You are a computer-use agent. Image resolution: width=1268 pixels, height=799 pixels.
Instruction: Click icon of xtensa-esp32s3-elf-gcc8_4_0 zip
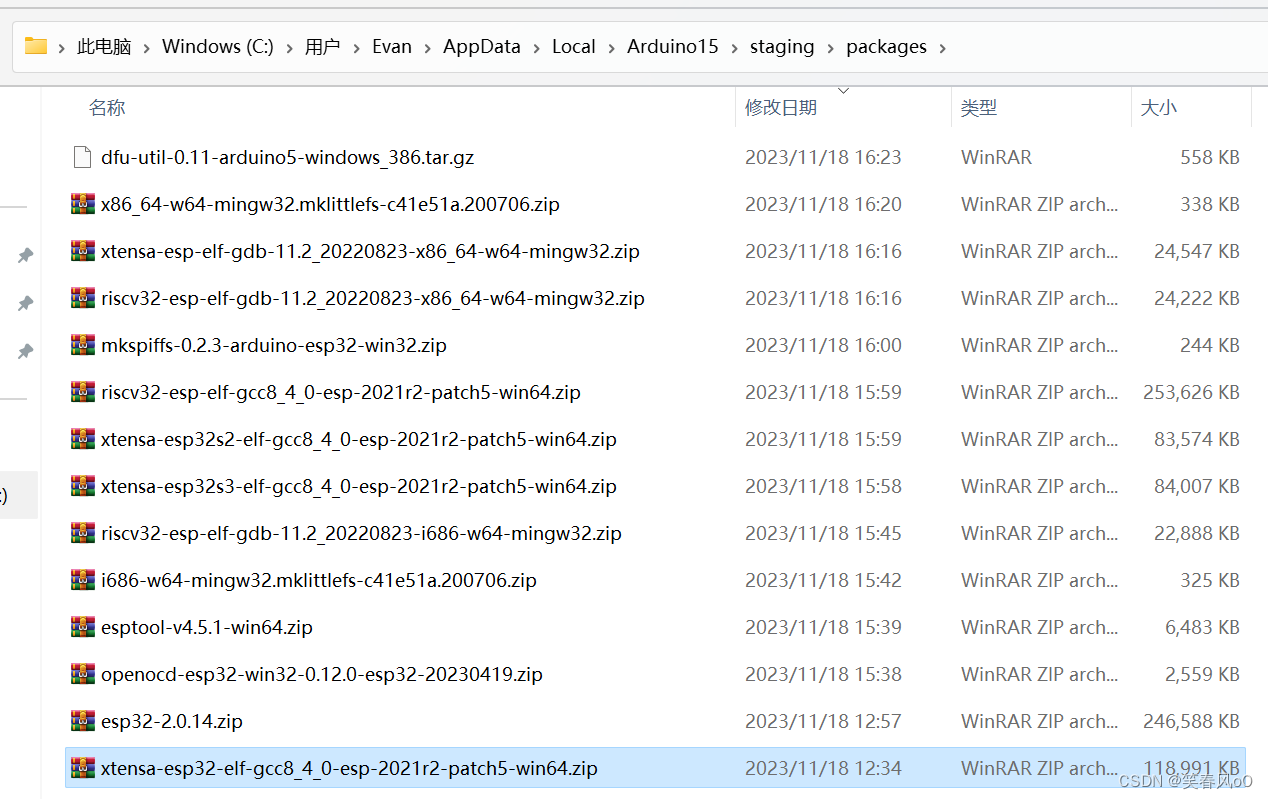[x=83, y=486]
